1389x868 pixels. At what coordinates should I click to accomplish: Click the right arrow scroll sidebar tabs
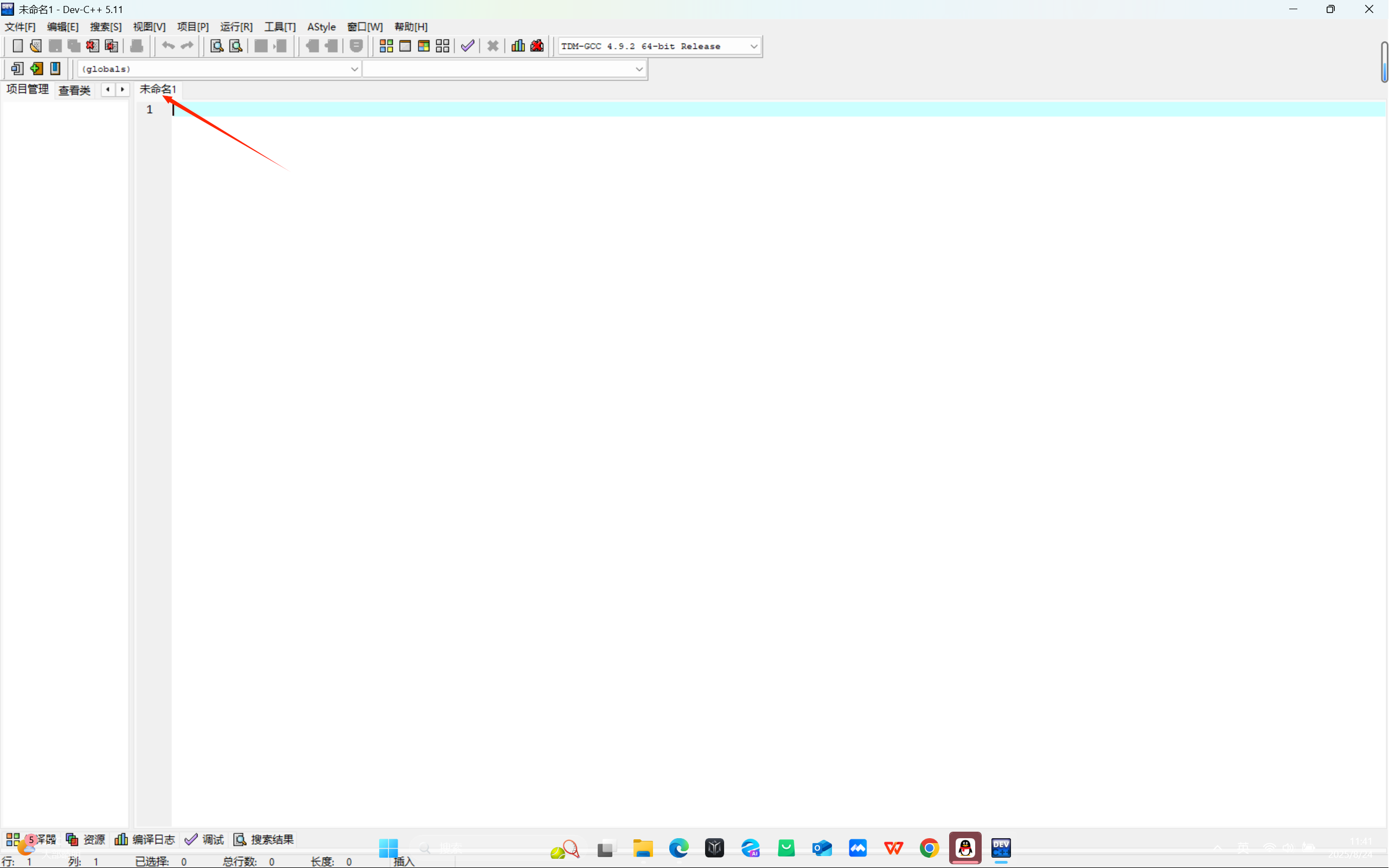(123, 89)
